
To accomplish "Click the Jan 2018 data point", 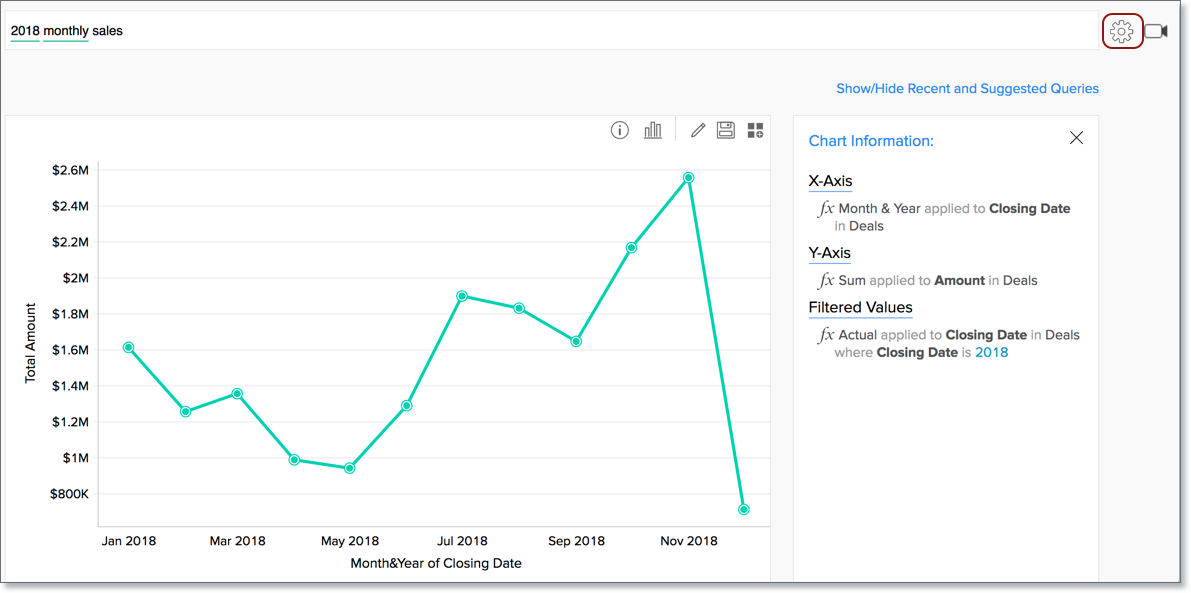I will [128, 347].
